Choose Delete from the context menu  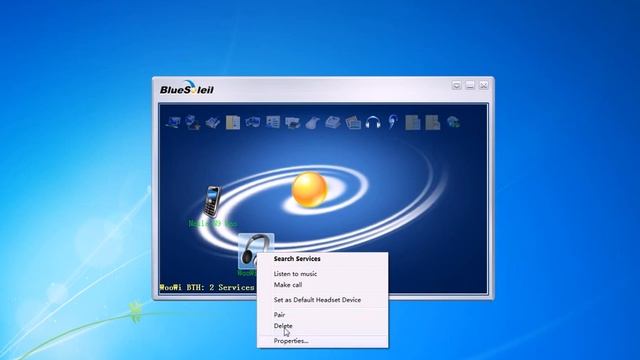322,326
